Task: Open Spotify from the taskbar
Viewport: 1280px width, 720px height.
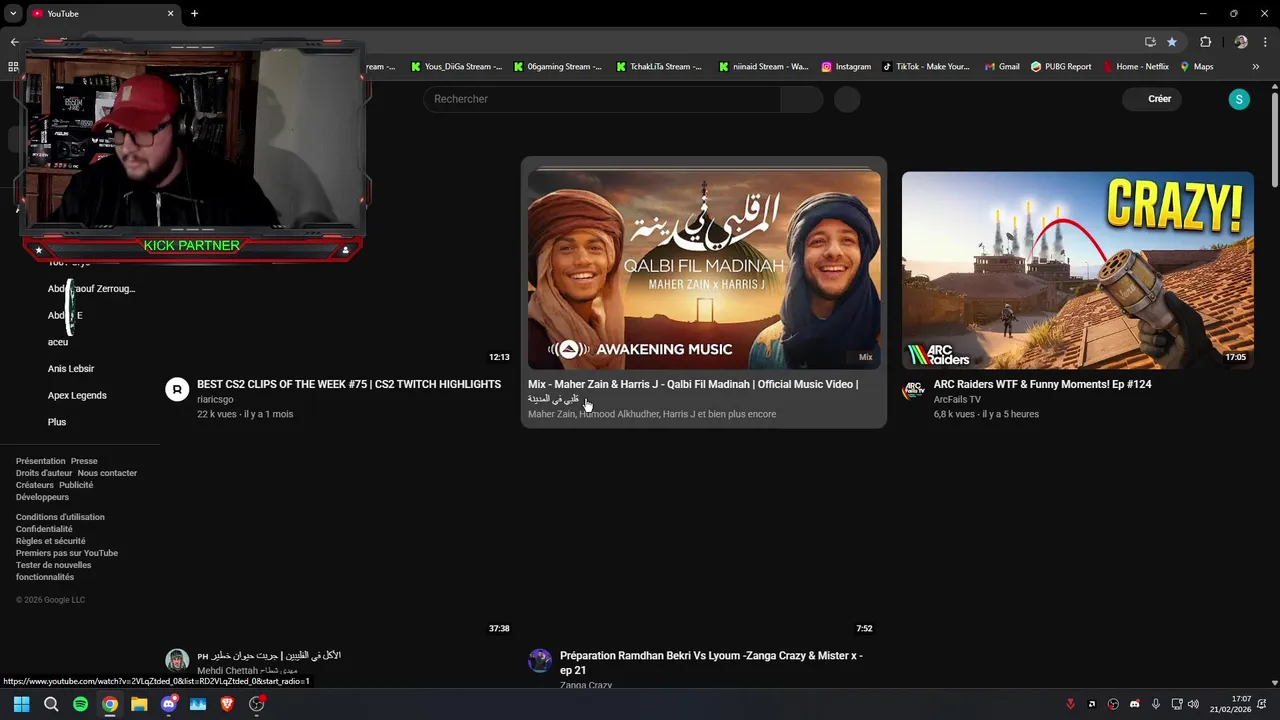Action: click(x=80, y=704)
